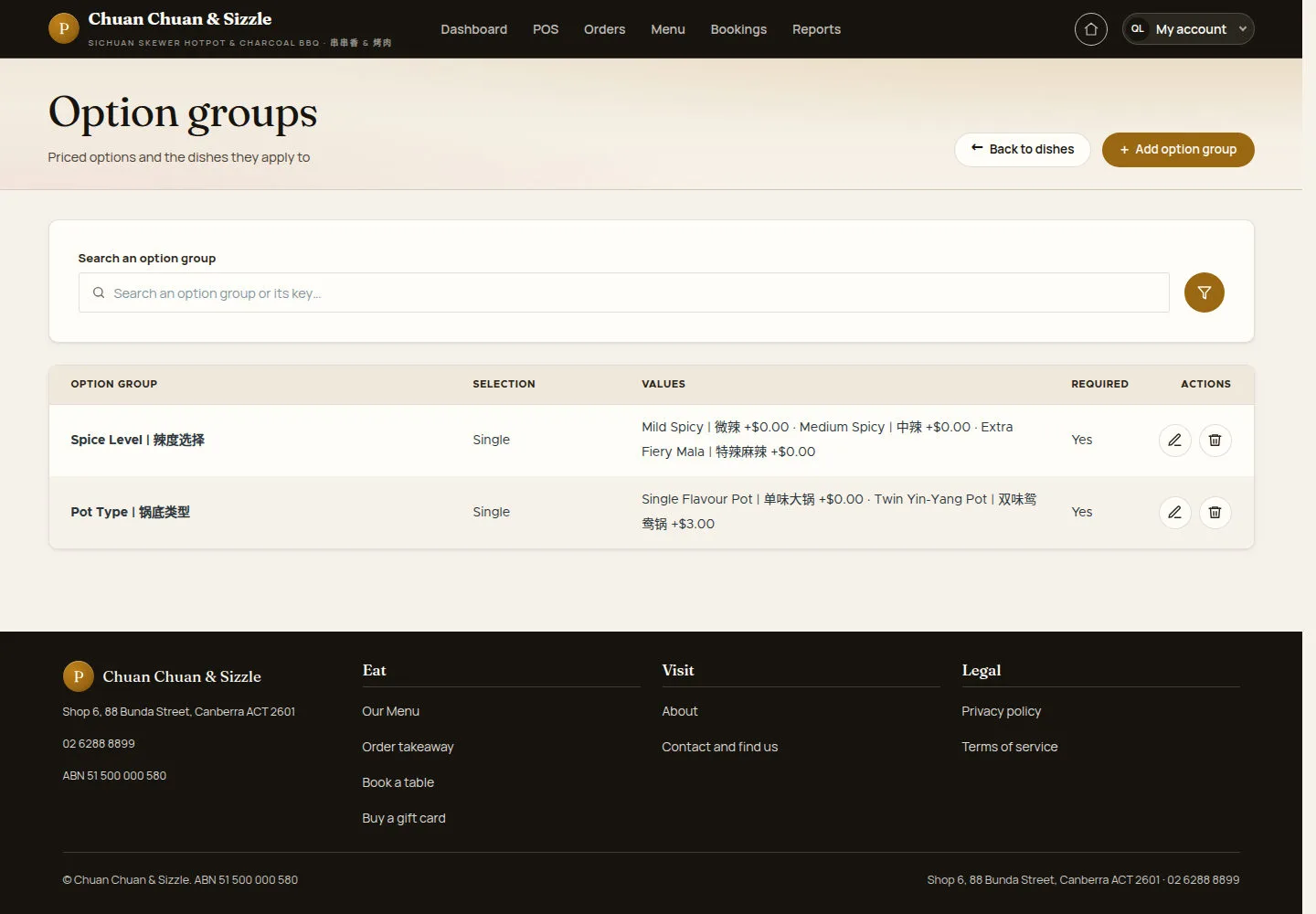This screenshot has height=914, width=1316.
Task: Click the Back to dishes button
Action: tap(1023, 149)
